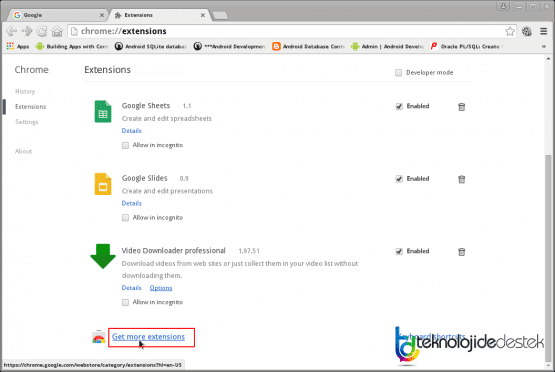
Task: Allow Google Sheets in incognito
Action: [125, 145]
